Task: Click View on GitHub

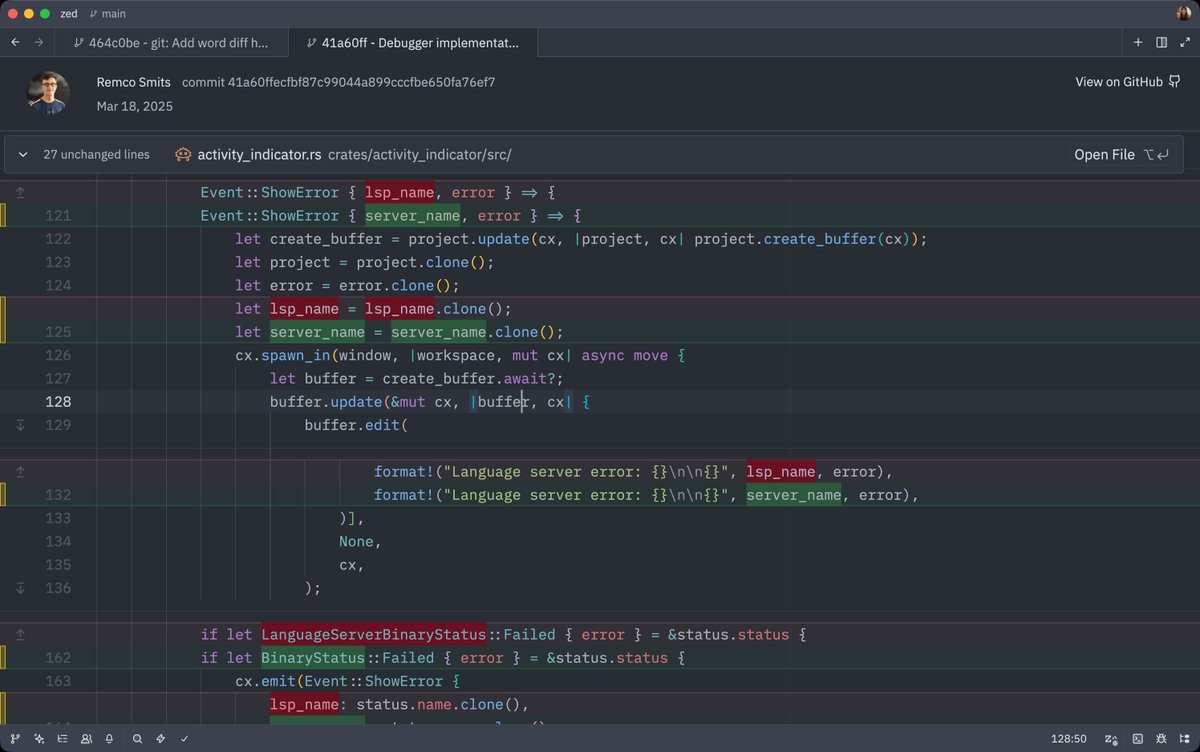Action: [1127, 82]
